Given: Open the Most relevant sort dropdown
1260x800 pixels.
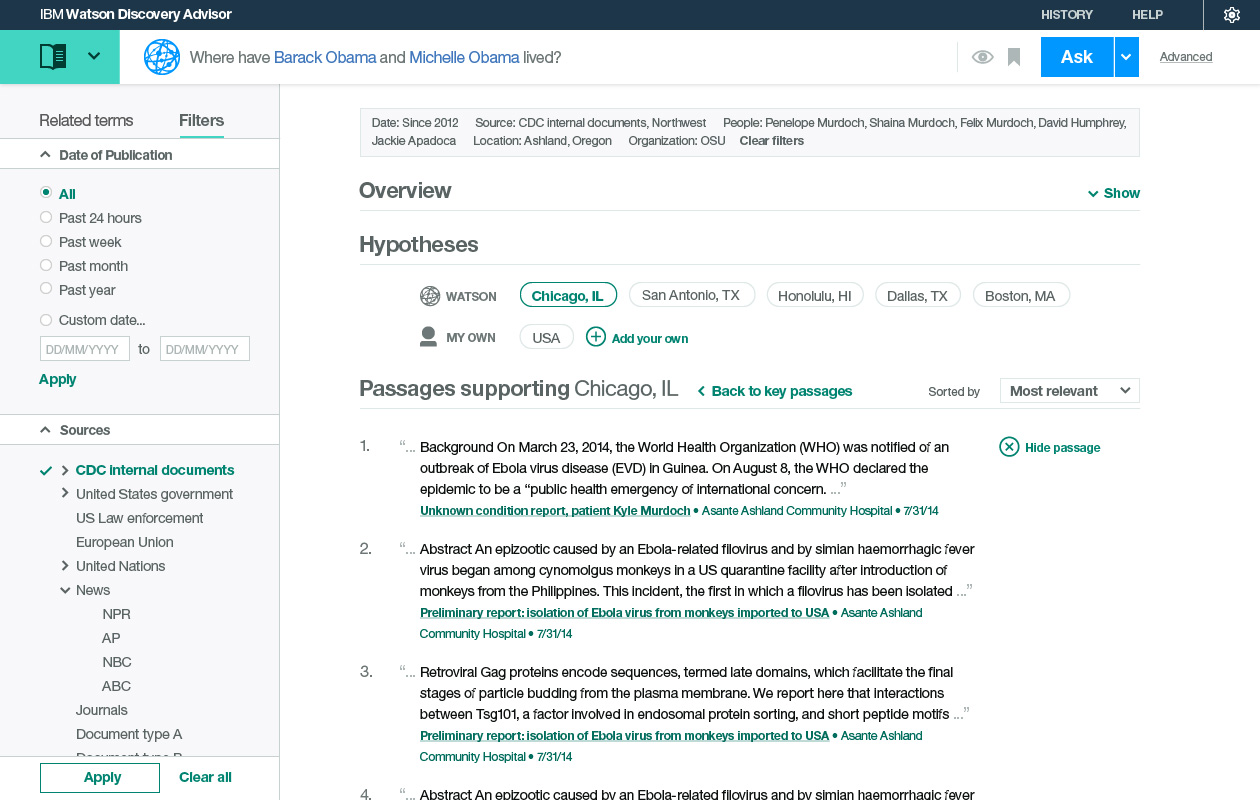Looking at the screenshot, I should click(1069, 391).
